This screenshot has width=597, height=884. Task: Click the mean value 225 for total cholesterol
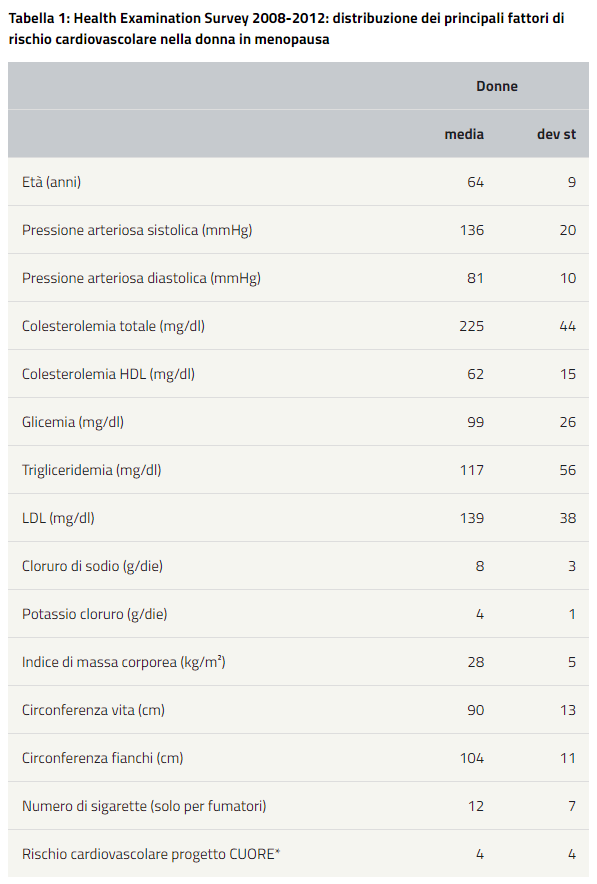(472, 326)
